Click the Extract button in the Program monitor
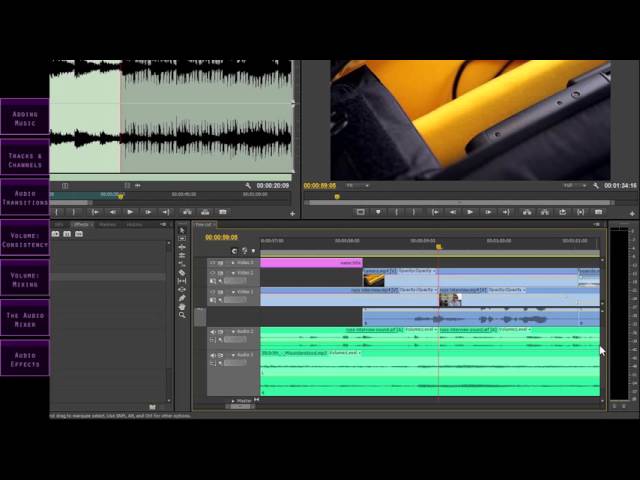Viewport: 640px width, 480px height. [545, 212]
